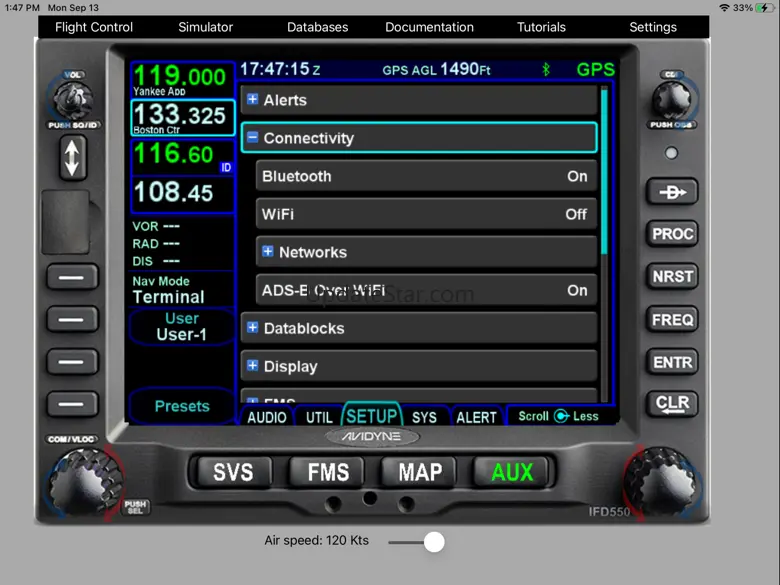
Task: Tap the FREQ button
Action: click(672, 319)
